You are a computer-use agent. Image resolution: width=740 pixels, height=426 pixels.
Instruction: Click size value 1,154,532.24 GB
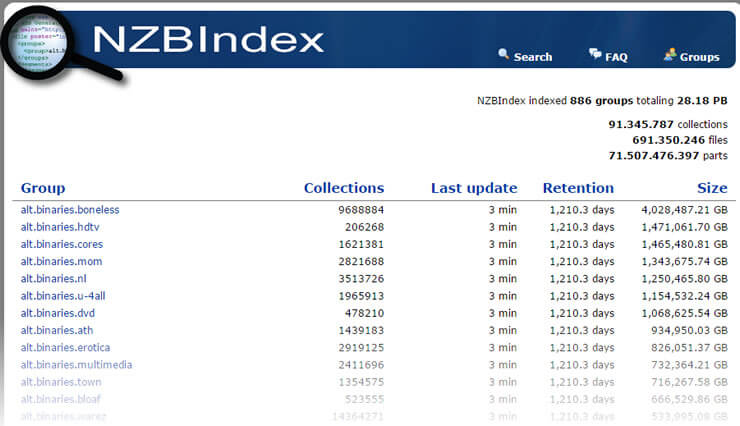(x=684, y=296)
